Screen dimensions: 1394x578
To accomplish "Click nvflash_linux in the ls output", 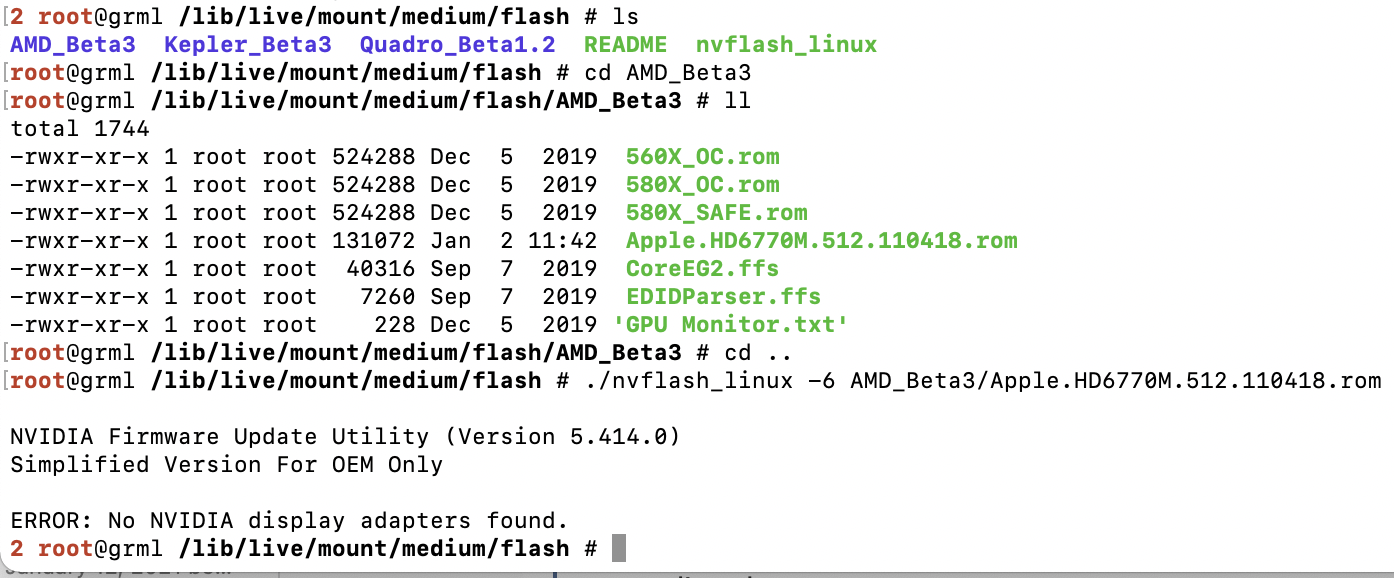I will point(786,45).
